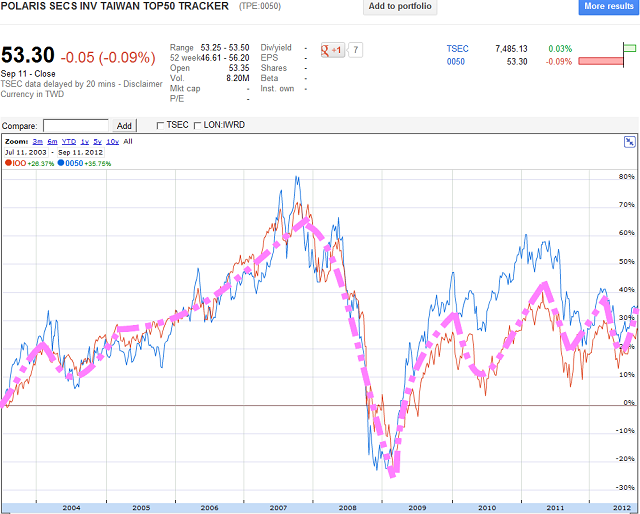Focus the Compare ticker input field
The width and height of the screenshot is (640, 514).
[x=76, y=125]
